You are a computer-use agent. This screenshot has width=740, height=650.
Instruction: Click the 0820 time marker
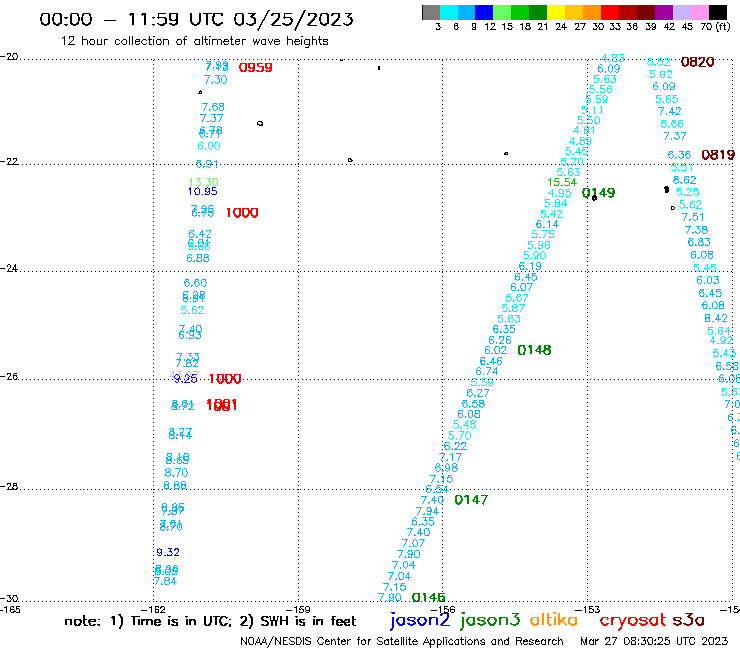697,62
